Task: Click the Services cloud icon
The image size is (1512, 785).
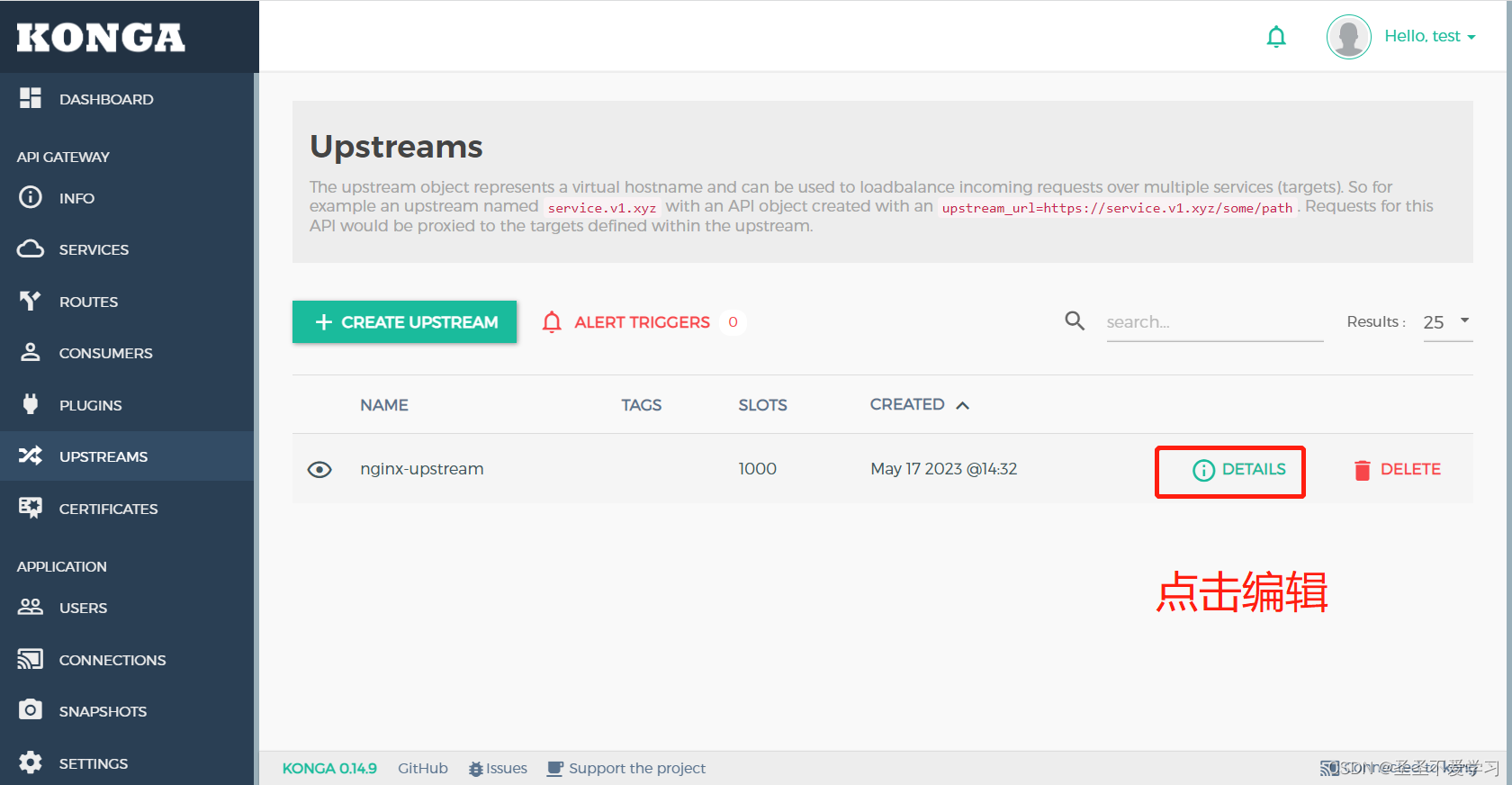Action: coord(31,248)
